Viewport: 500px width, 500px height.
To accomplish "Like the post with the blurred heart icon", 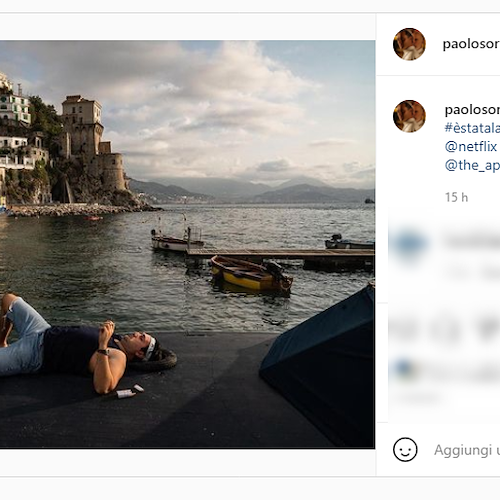I will tap(404, 329).
